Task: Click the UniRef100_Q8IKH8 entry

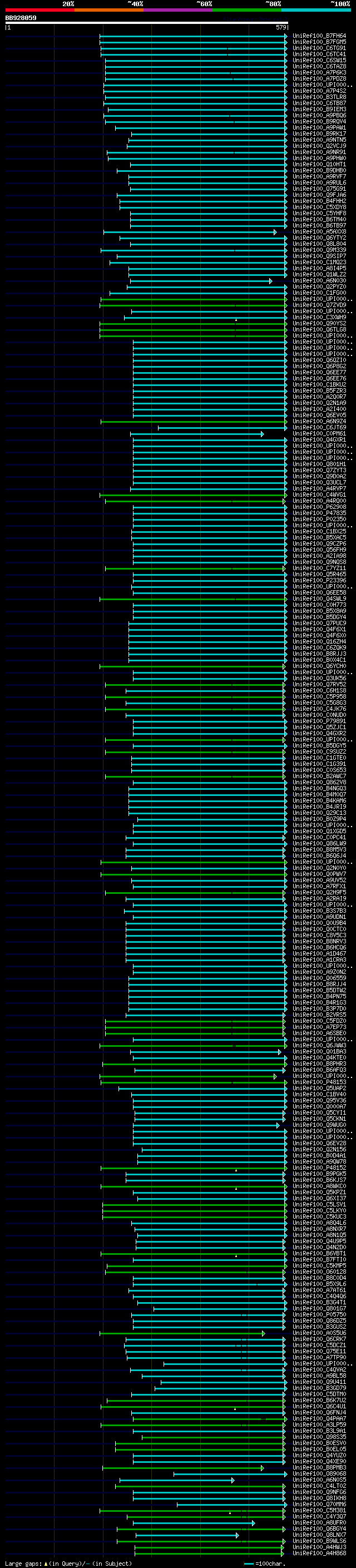Action: [319, 1498]
